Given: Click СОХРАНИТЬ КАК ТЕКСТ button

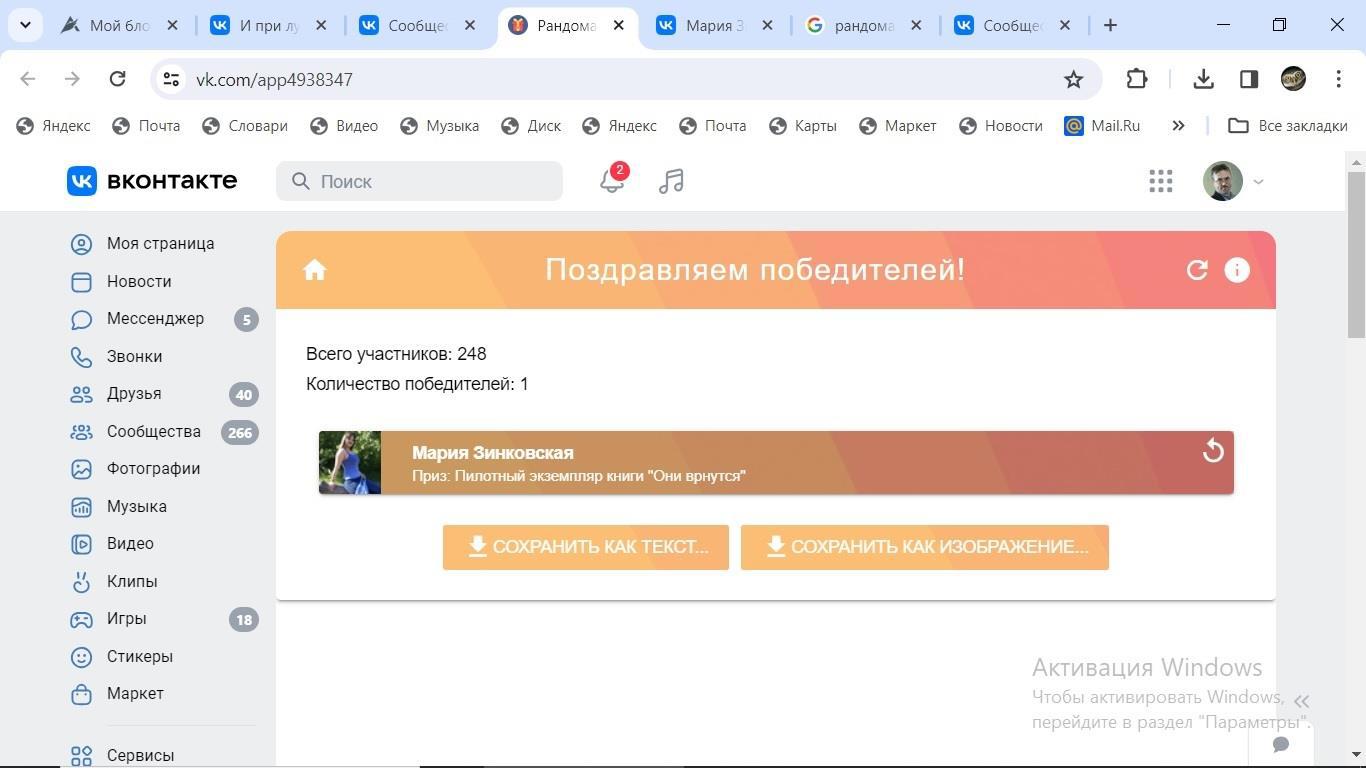Looking at the screenshot, I should click(x=586, y=547).
